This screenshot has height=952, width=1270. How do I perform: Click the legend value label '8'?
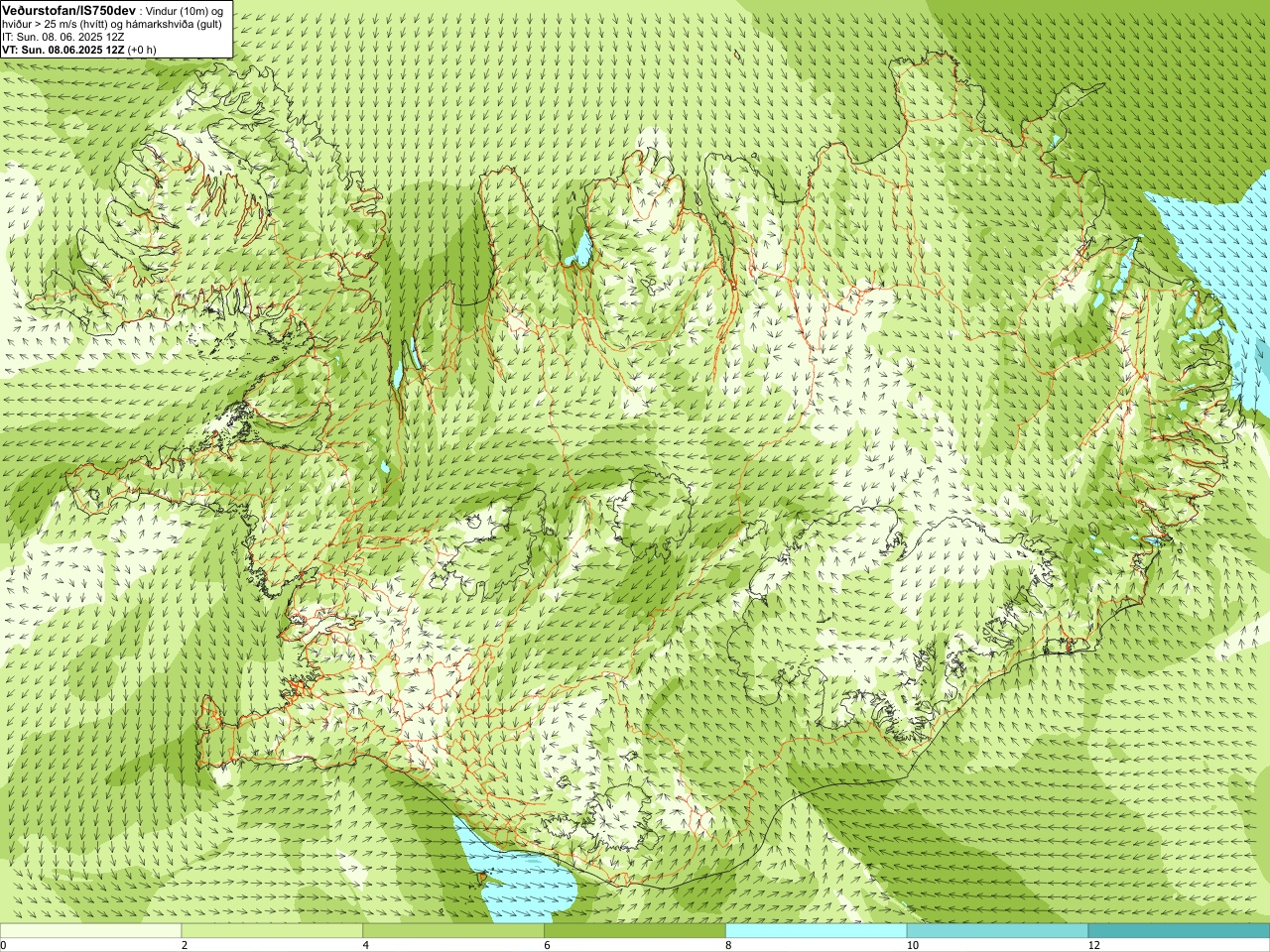[x=728, y=945]
